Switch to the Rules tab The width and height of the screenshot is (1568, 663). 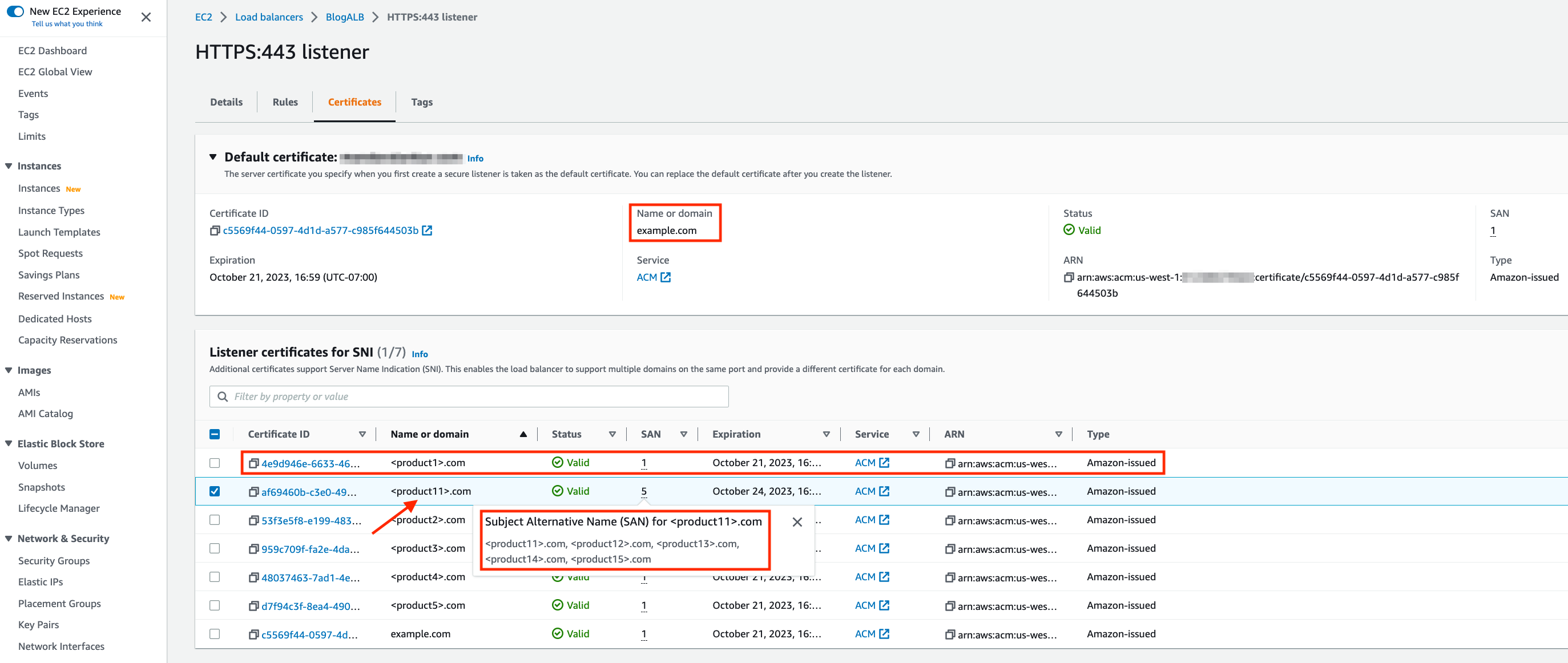tap(284, 102)
